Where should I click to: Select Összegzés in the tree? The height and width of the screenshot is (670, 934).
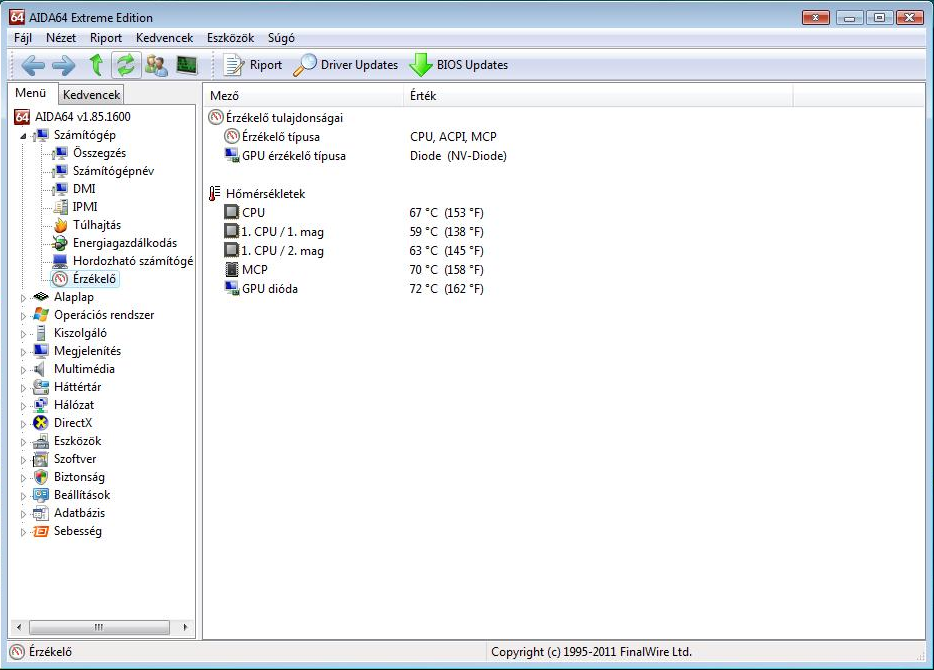(x=99, y=153)
